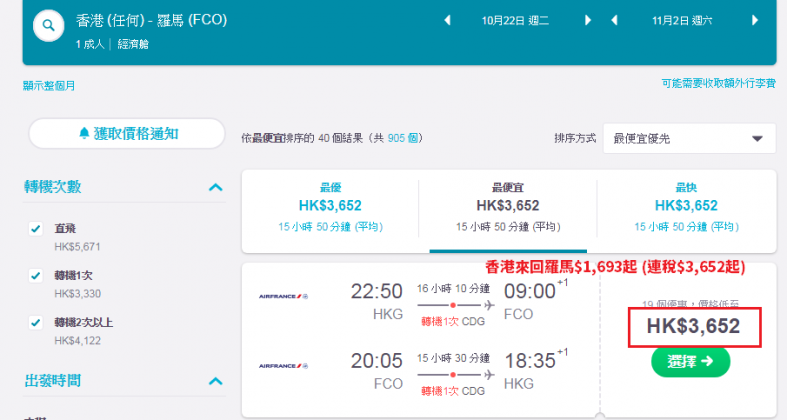Screen dimensions: 787x420
Task: Collapse the 出發時間 filter section
Action: (215, 381)
